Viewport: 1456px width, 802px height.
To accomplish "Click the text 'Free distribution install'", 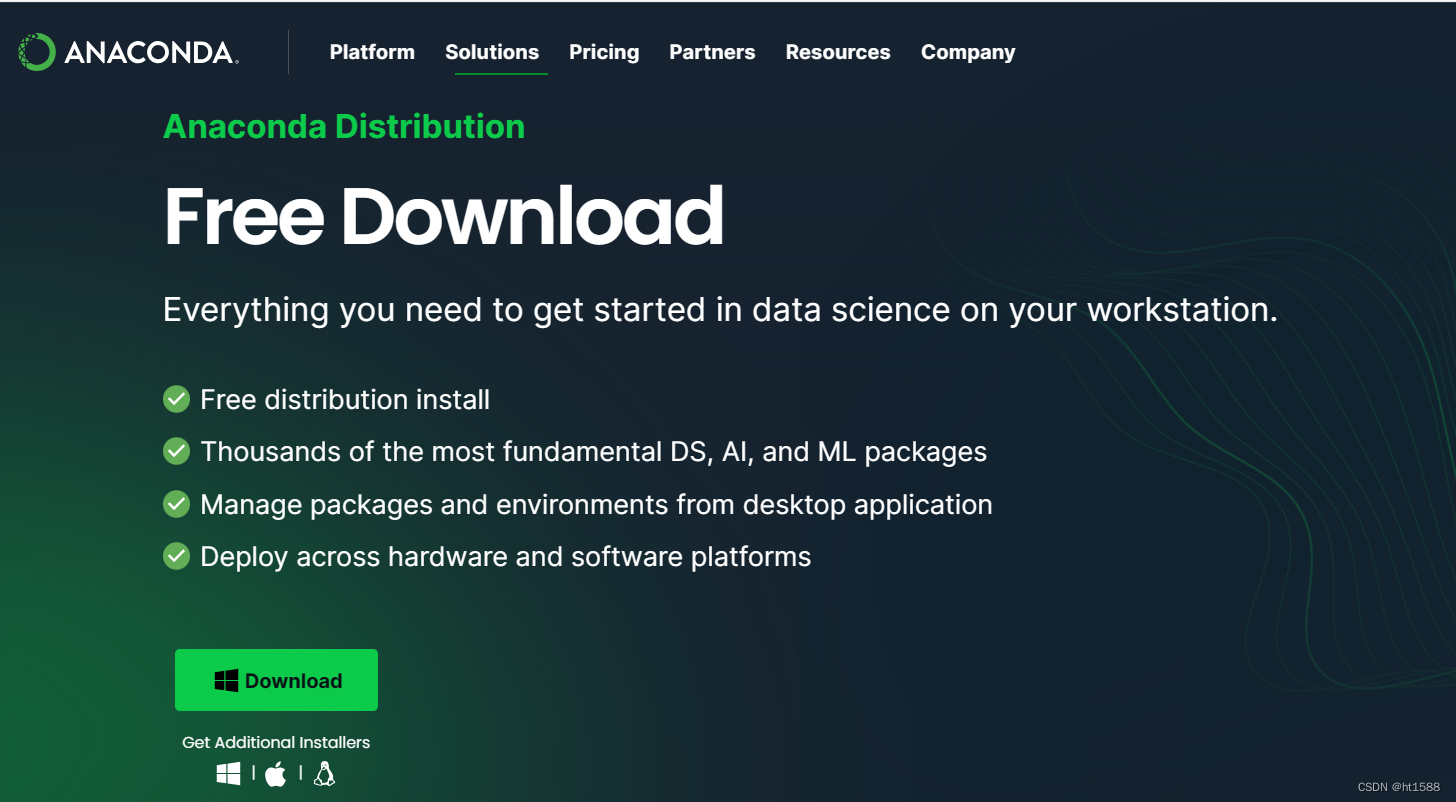I will [345, 400].
